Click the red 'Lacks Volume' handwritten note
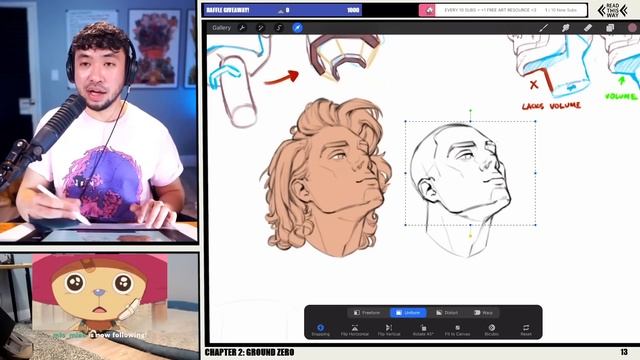This screenshot has height=360, width=640. pyautogui.click(x=551, y=106)
